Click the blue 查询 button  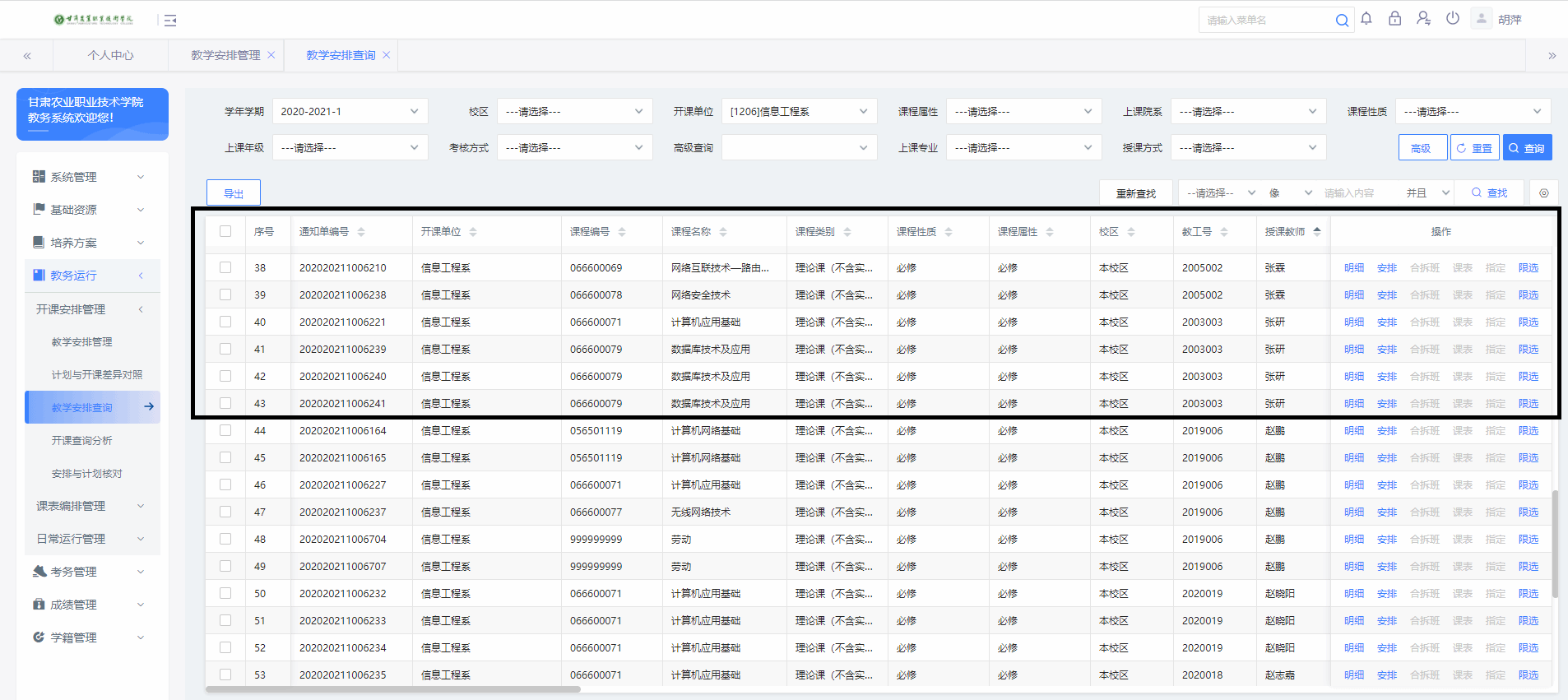1527,148
